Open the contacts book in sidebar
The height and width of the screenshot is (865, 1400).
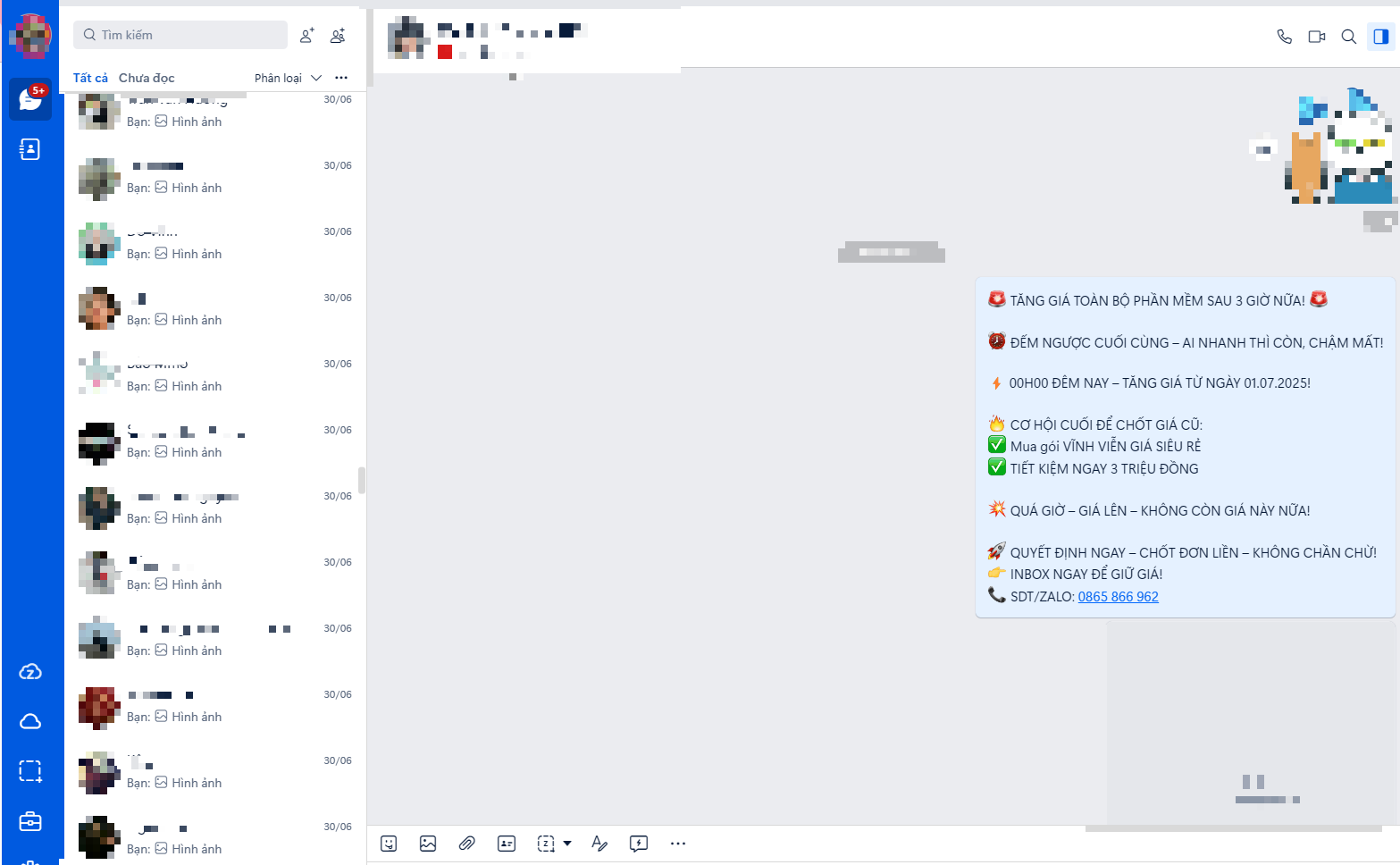(30, 149)
